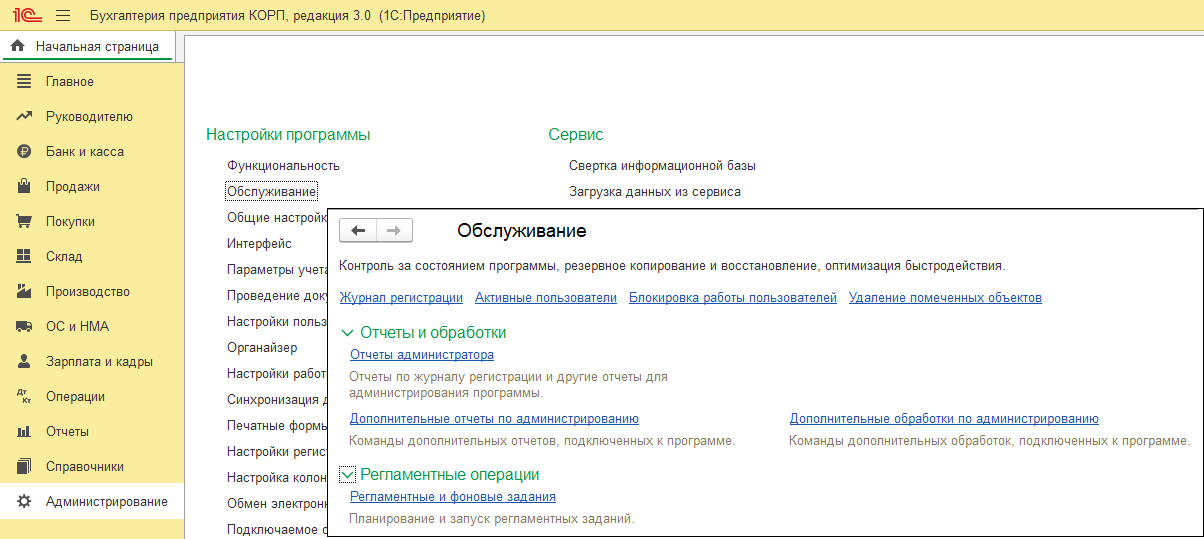Click the Производство factory icon
1204x539 pixels.
pos(25,292)
